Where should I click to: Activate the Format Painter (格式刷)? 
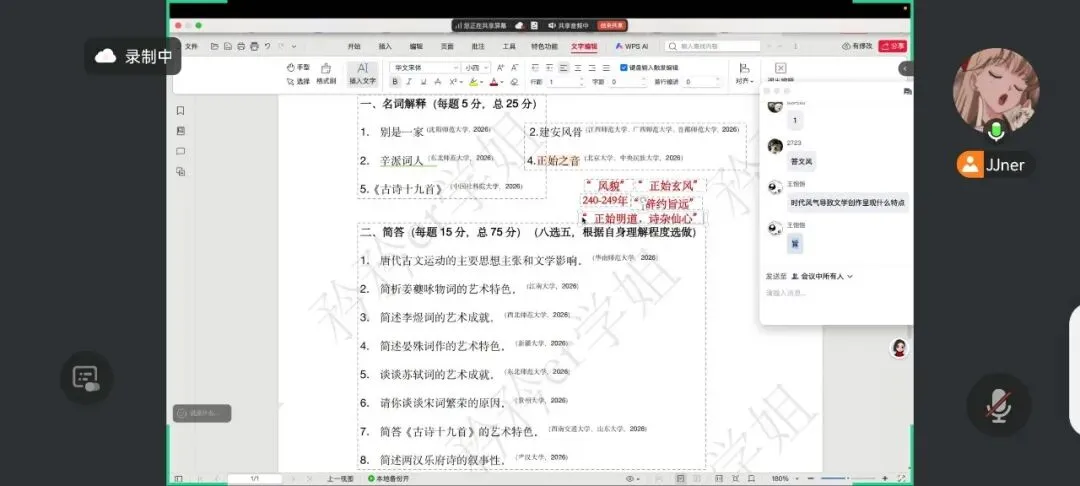[x=326, y=74]
